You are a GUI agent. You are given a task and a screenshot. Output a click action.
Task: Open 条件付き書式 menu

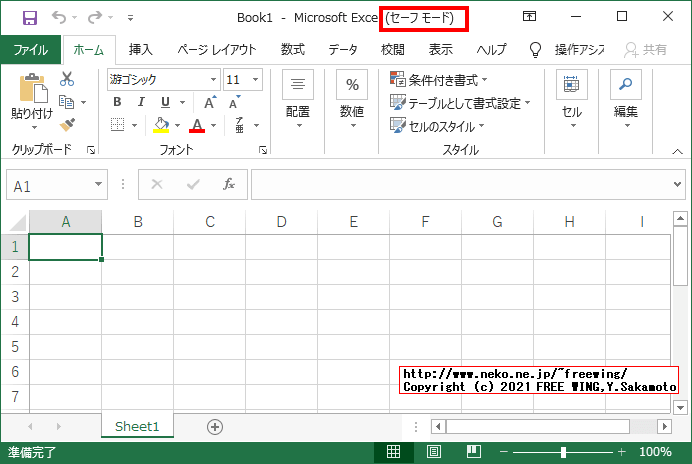439,80
